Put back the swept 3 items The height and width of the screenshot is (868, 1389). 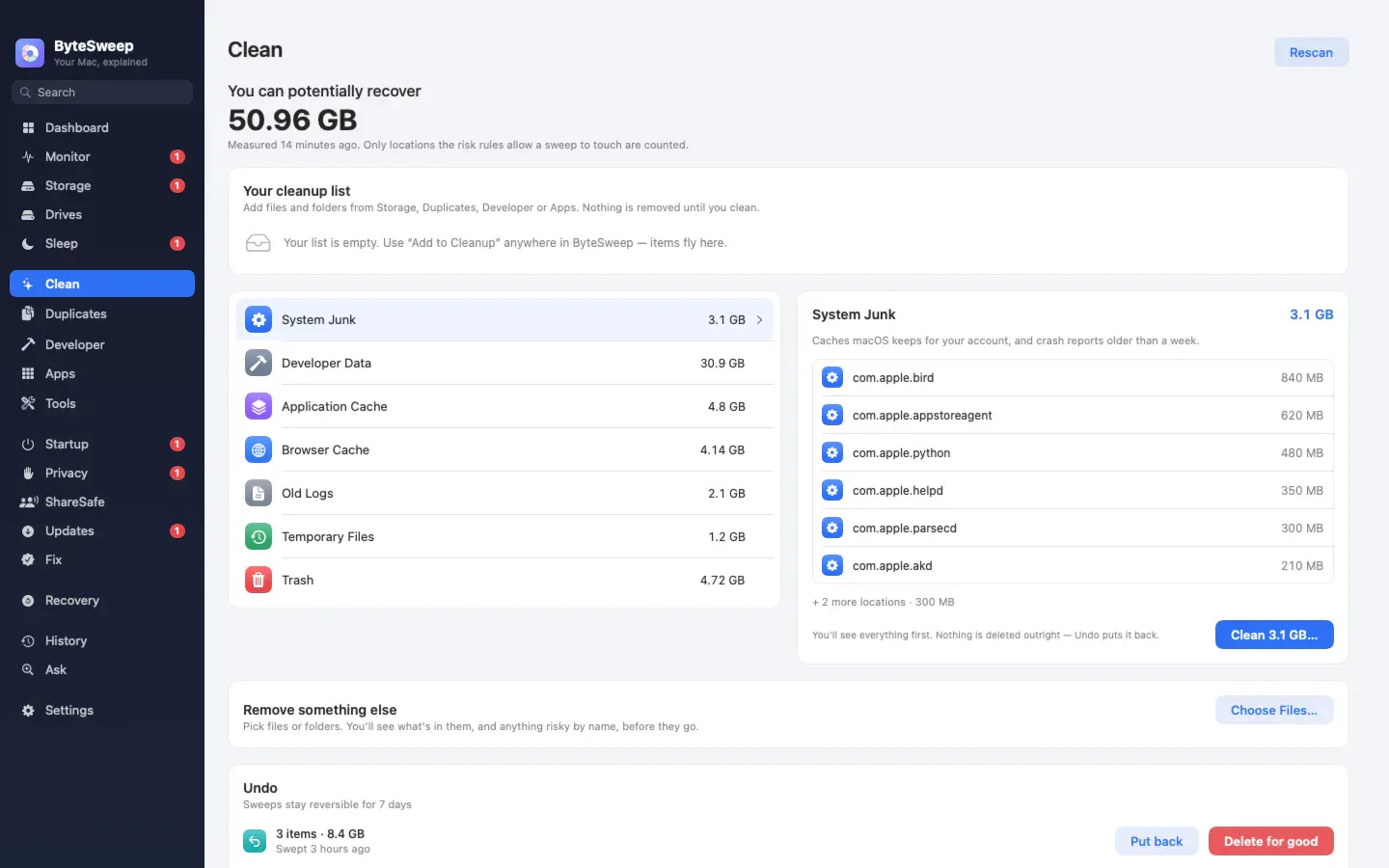point(1157,841)
